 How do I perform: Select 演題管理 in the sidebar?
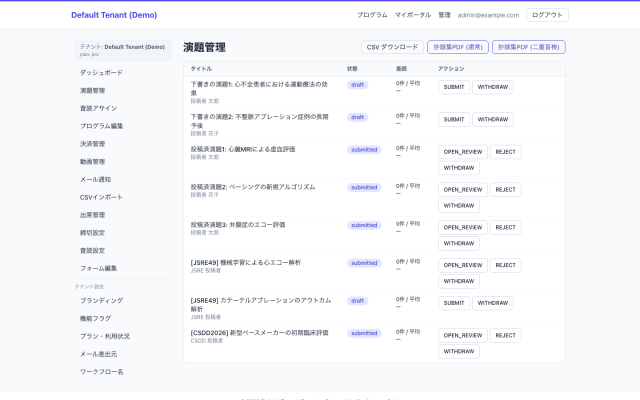click(x=123, y=91)
